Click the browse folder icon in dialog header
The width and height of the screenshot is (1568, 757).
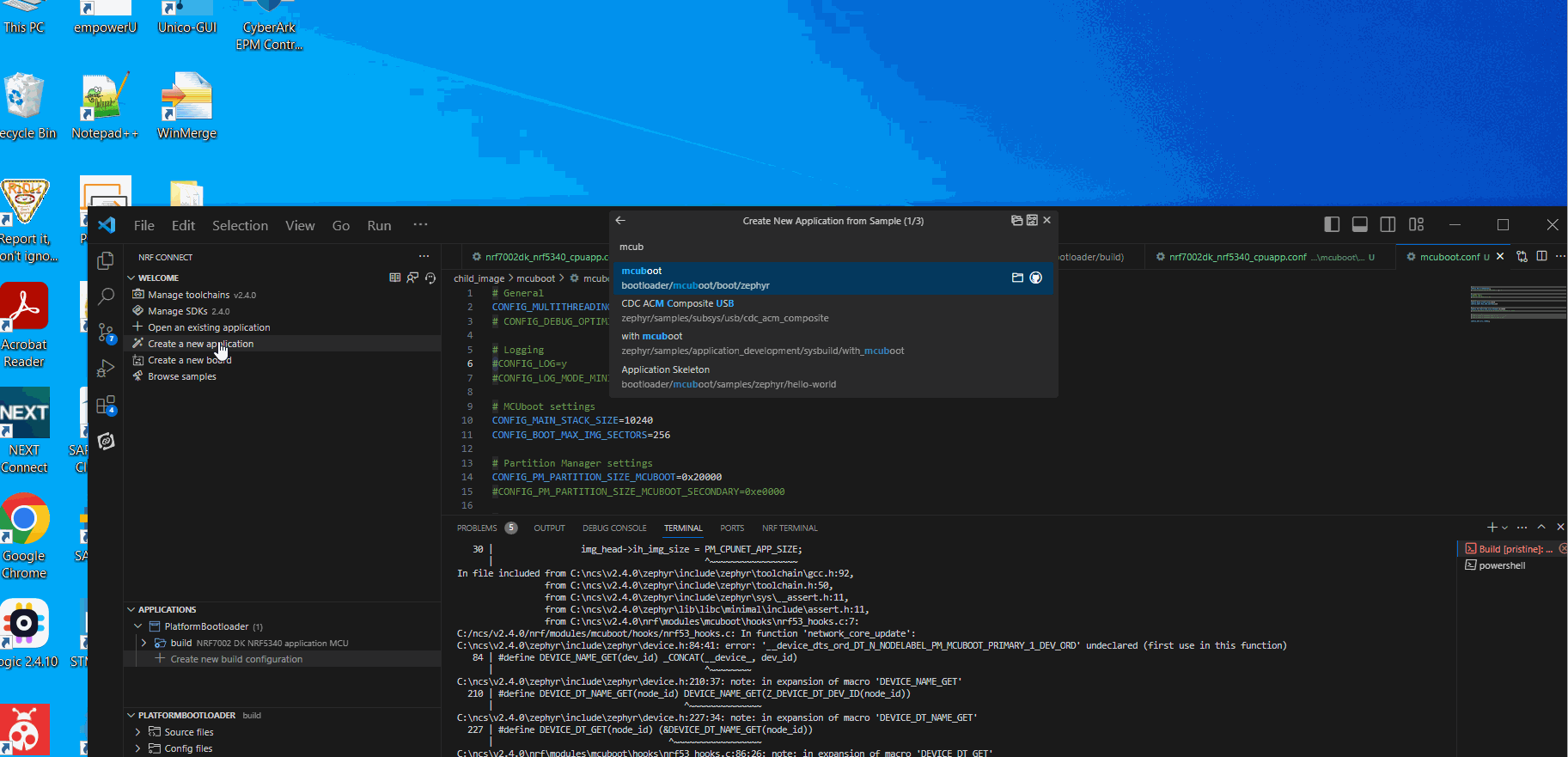pyautogui.click(x=1016, y=220)
